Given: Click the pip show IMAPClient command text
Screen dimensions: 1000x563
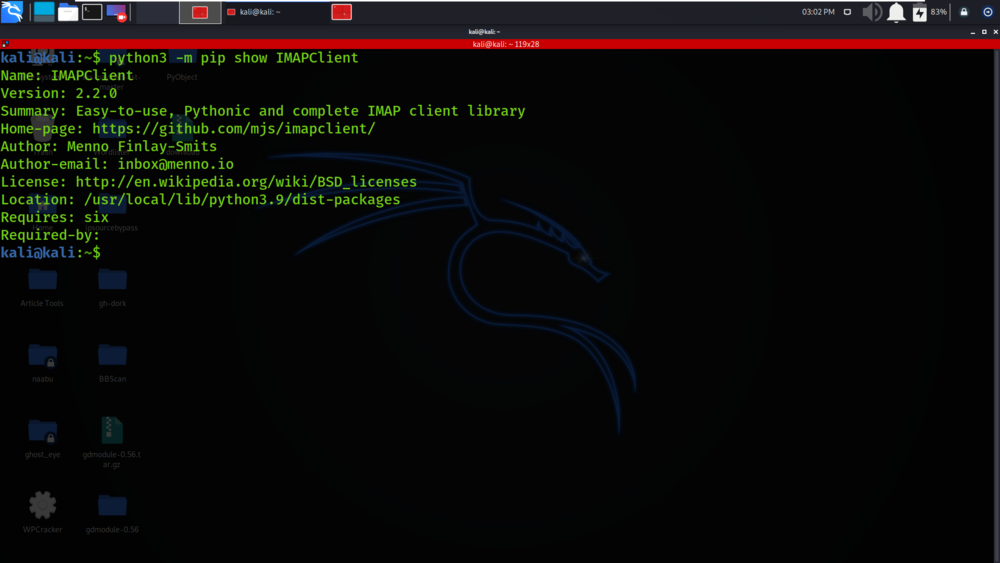Looking at the screenshot, I should [233, 58].
